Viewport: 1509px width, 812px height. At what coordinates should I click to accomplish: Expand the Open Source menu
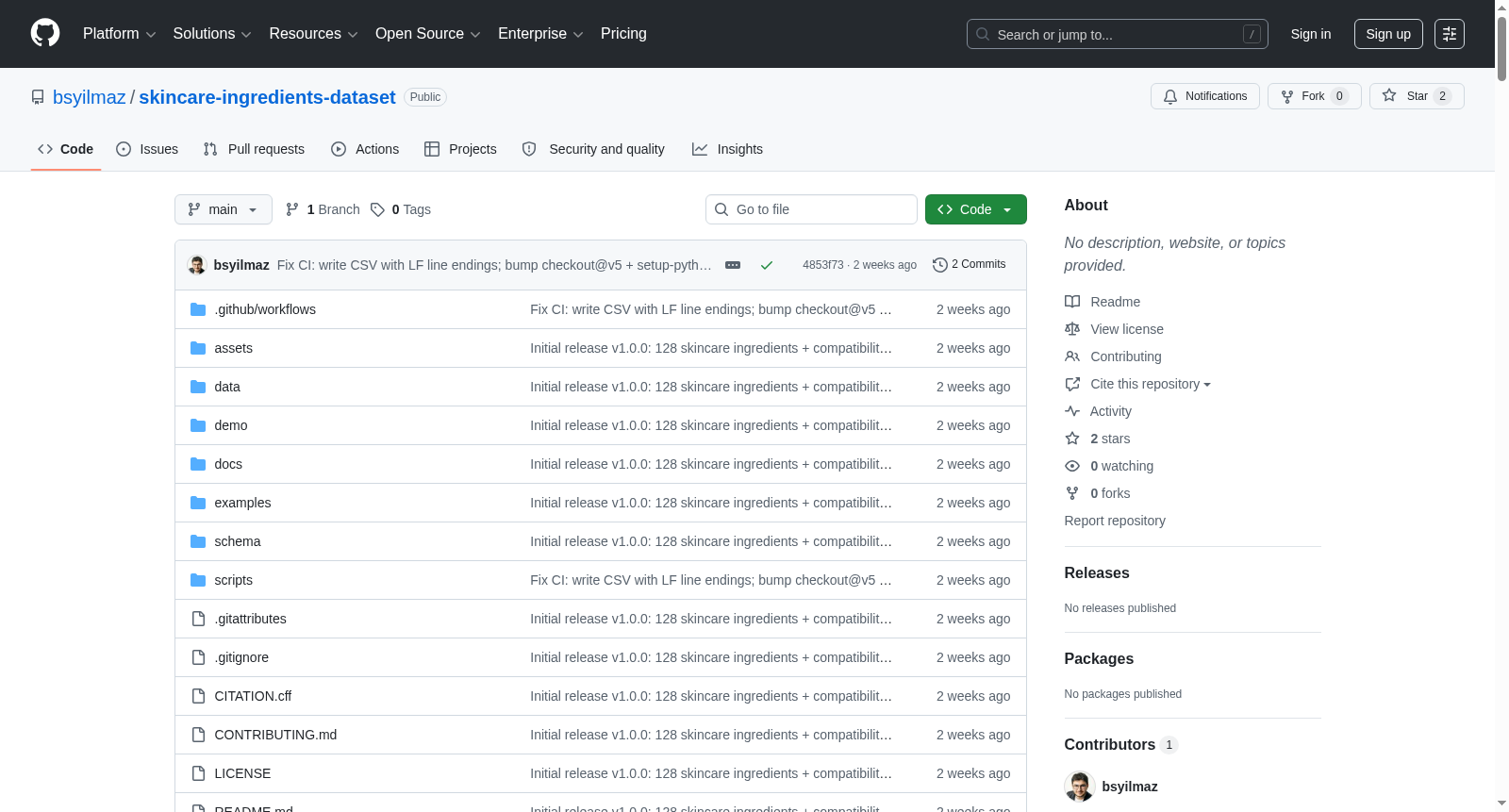428,34
